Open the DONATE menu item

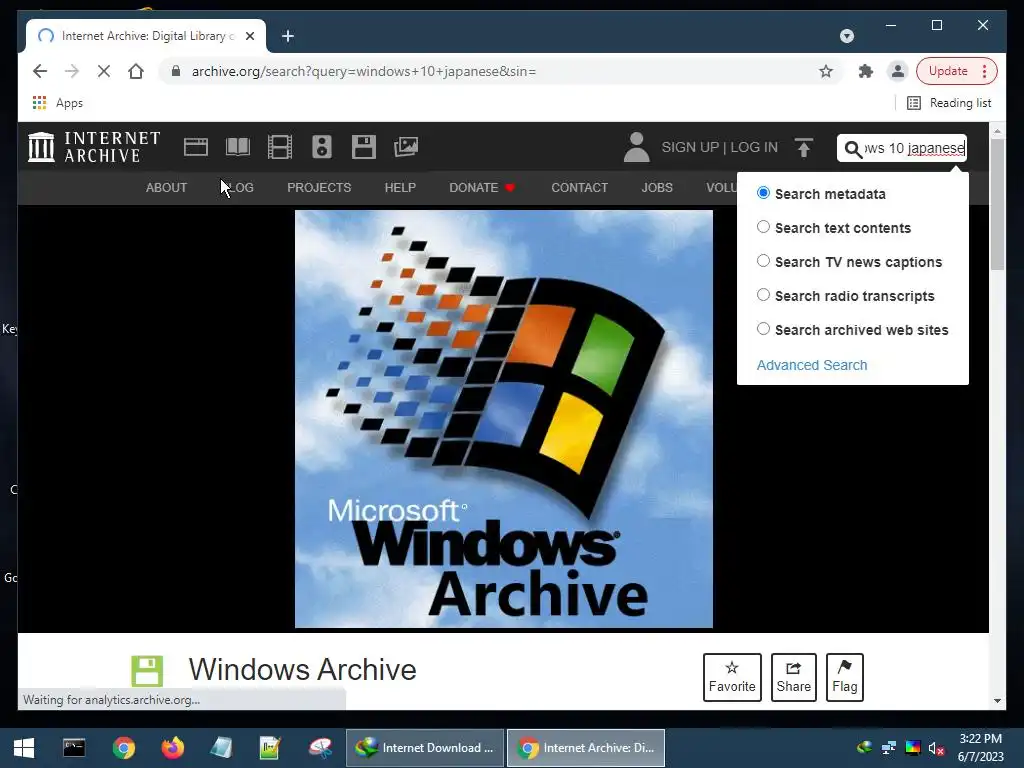tap(482, 187)
